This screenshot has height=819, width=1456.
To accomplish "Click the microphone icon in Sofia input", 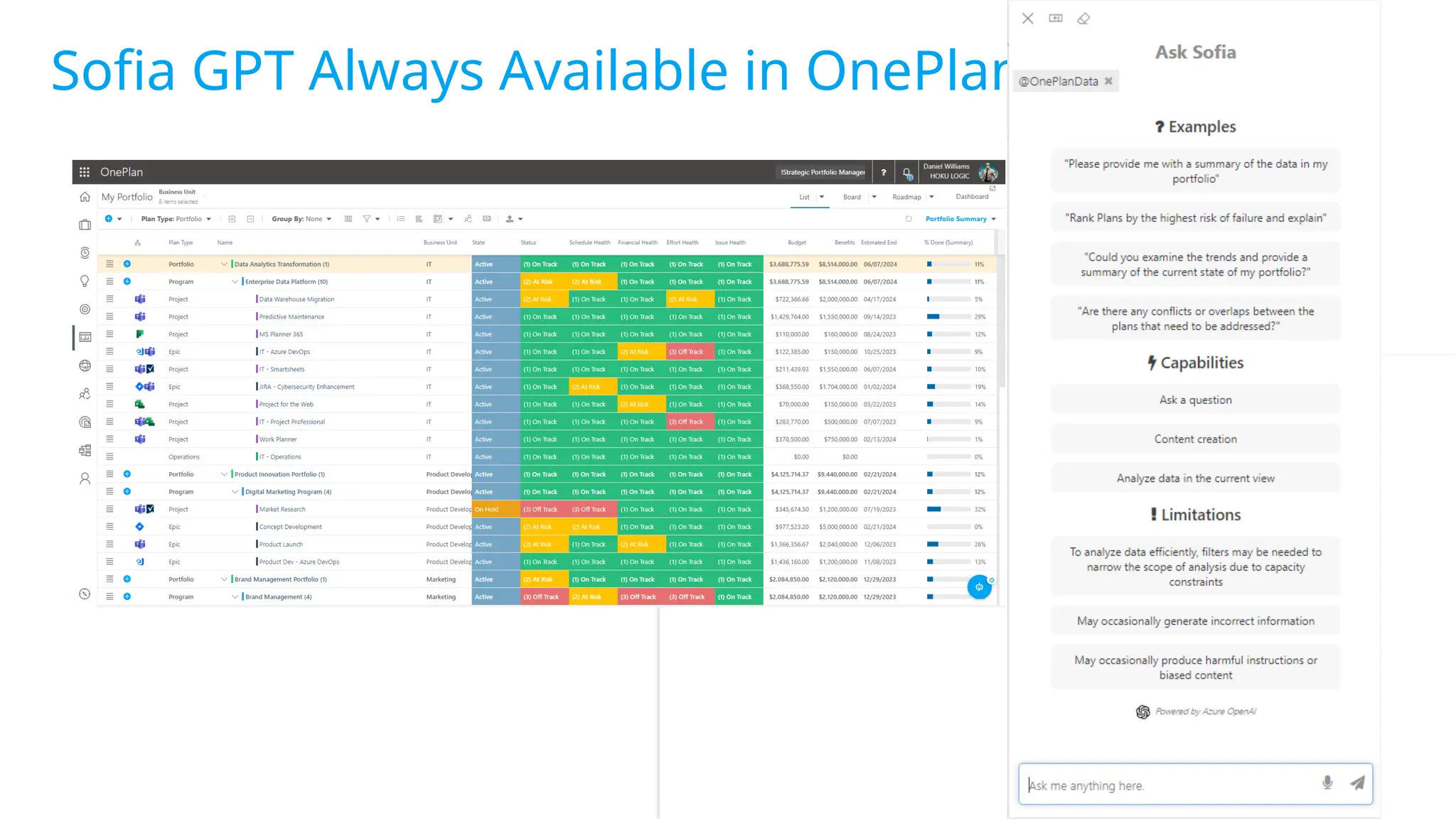I will coord(1327,783).
